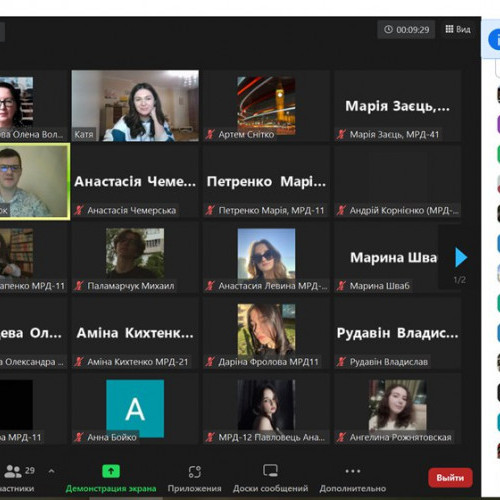Click the page indicator 1/2
The width and height of the screenshot is (500, 500).
(460, 280)
